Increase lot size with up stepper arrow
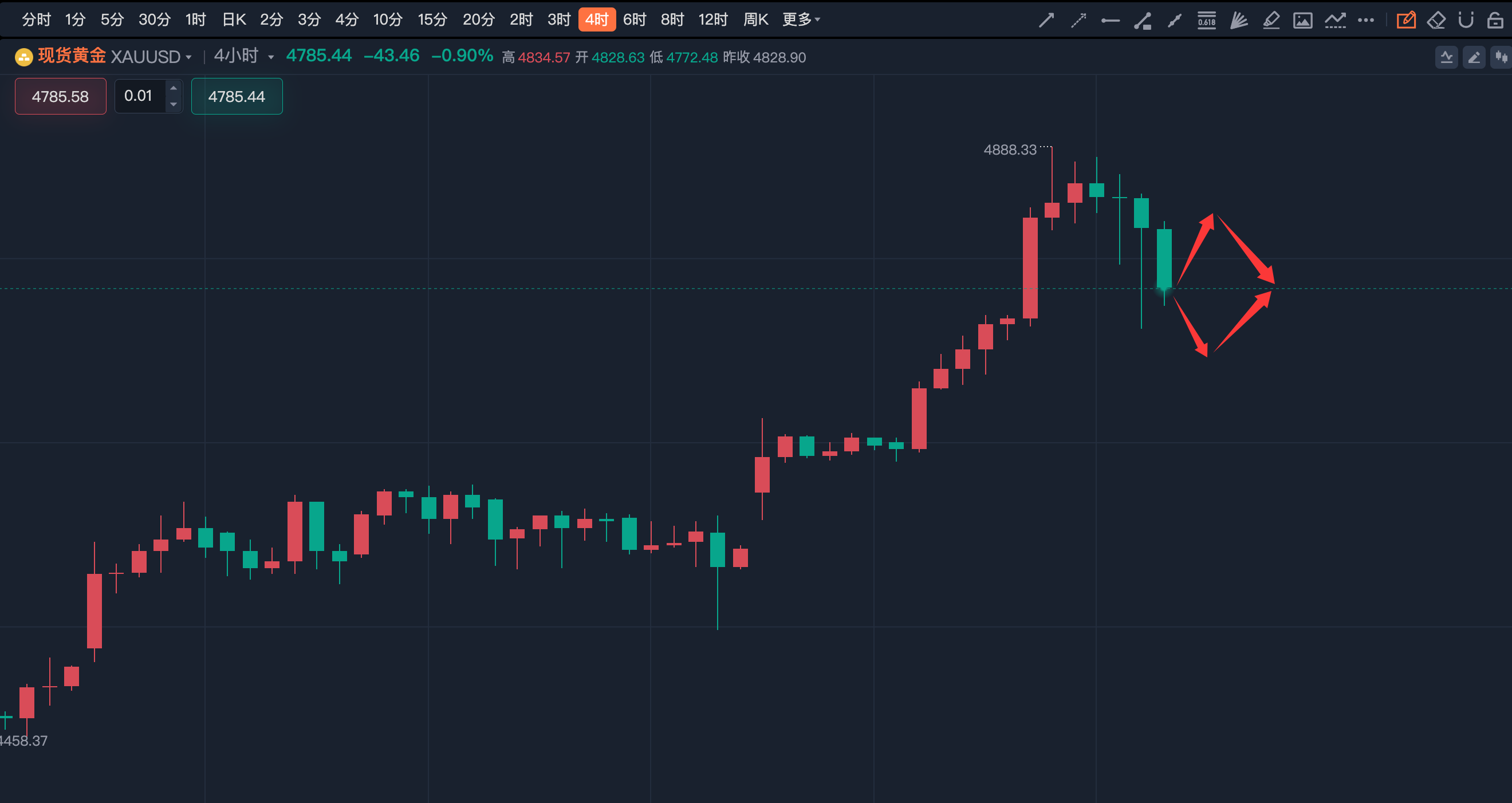The width and height of the screenshot is (1512, 803). (173, 88)
